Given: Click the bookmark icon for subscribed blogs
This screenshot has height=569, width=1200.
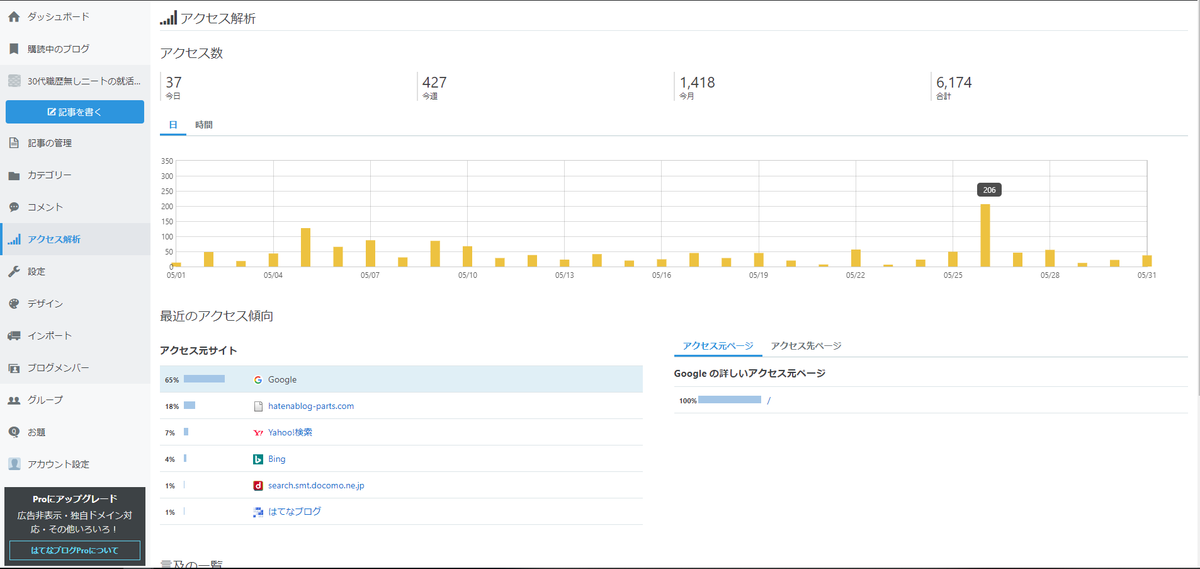Looking at the screenshot, I should (x=14, y=49).
